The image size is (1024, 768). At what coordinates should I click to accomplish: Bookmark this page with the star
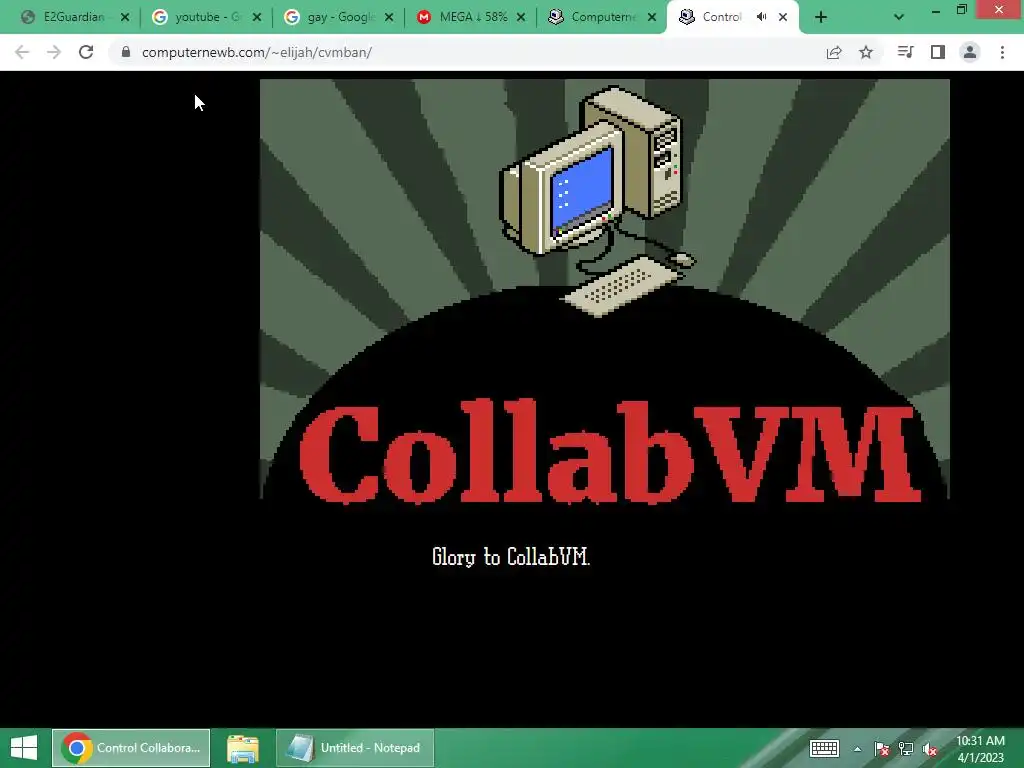tap(866, 52)
